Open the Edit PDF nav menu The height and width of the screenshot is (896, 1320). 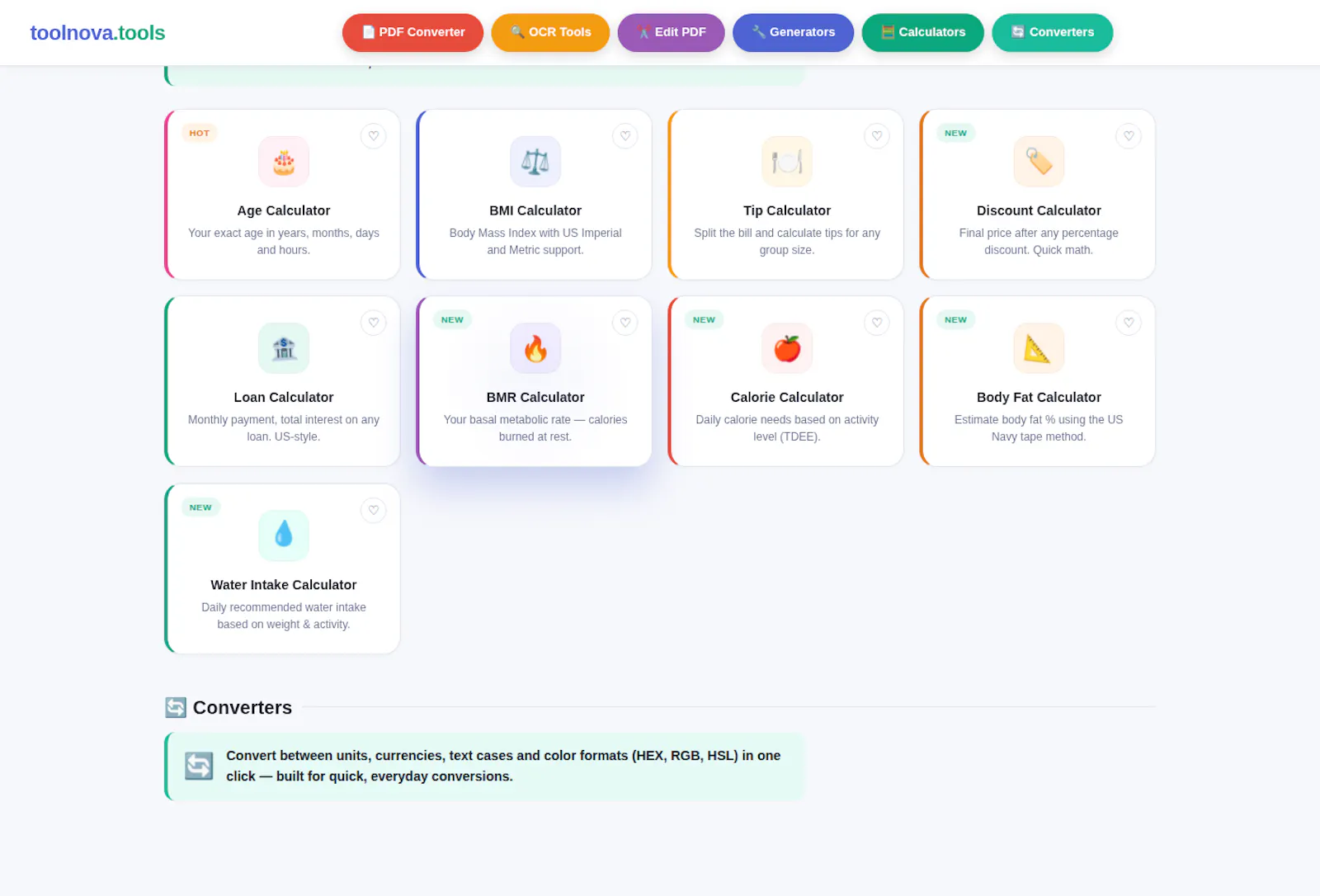click(x=671, y=32)
